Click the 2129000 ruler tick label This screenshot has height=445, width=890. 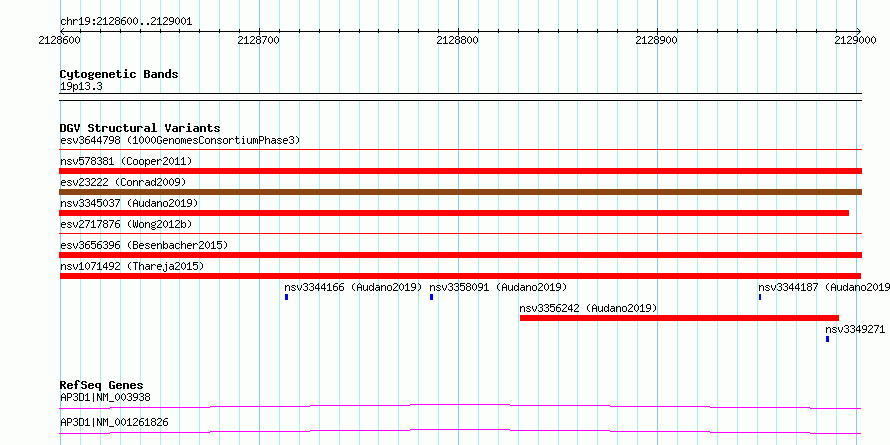(x=856, y=40)
